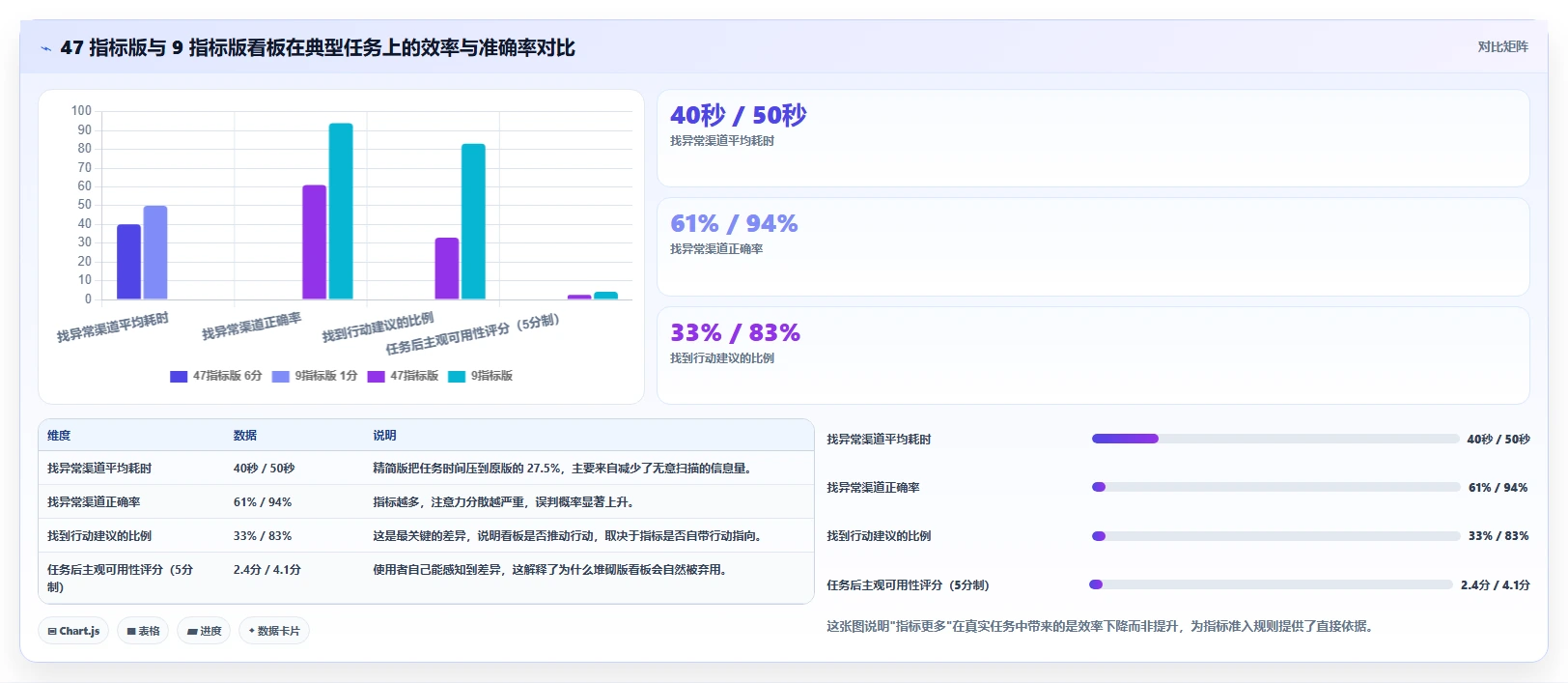Click the 对比矩阵 label in the header
Screen dimensions: 1568x683
[1502, 46]
